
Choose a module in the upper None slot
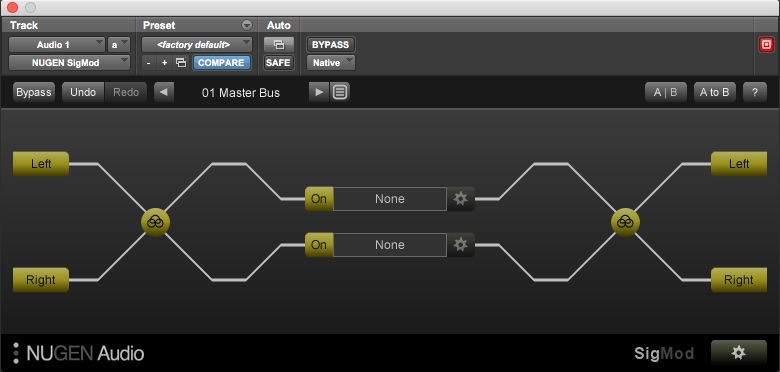(390, 199)
